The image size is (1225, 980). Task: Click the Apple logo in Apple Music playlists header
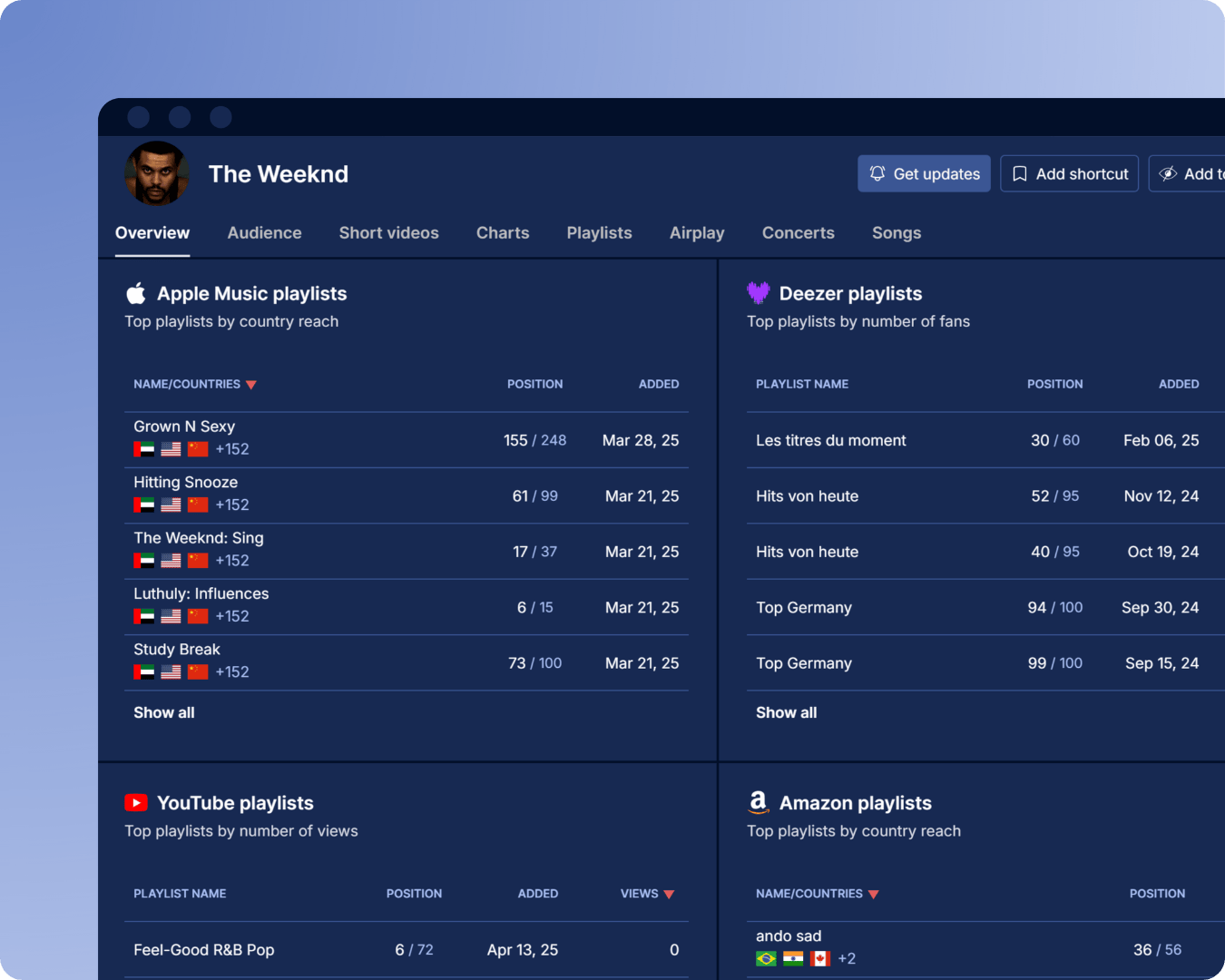[136, 293]
